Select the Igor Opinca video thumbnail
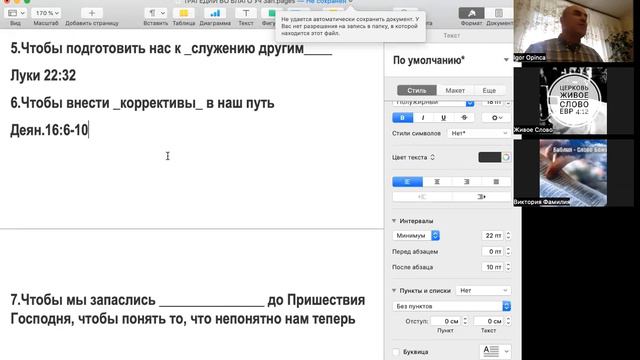This screenshot has height=360, width=640. 573,31
